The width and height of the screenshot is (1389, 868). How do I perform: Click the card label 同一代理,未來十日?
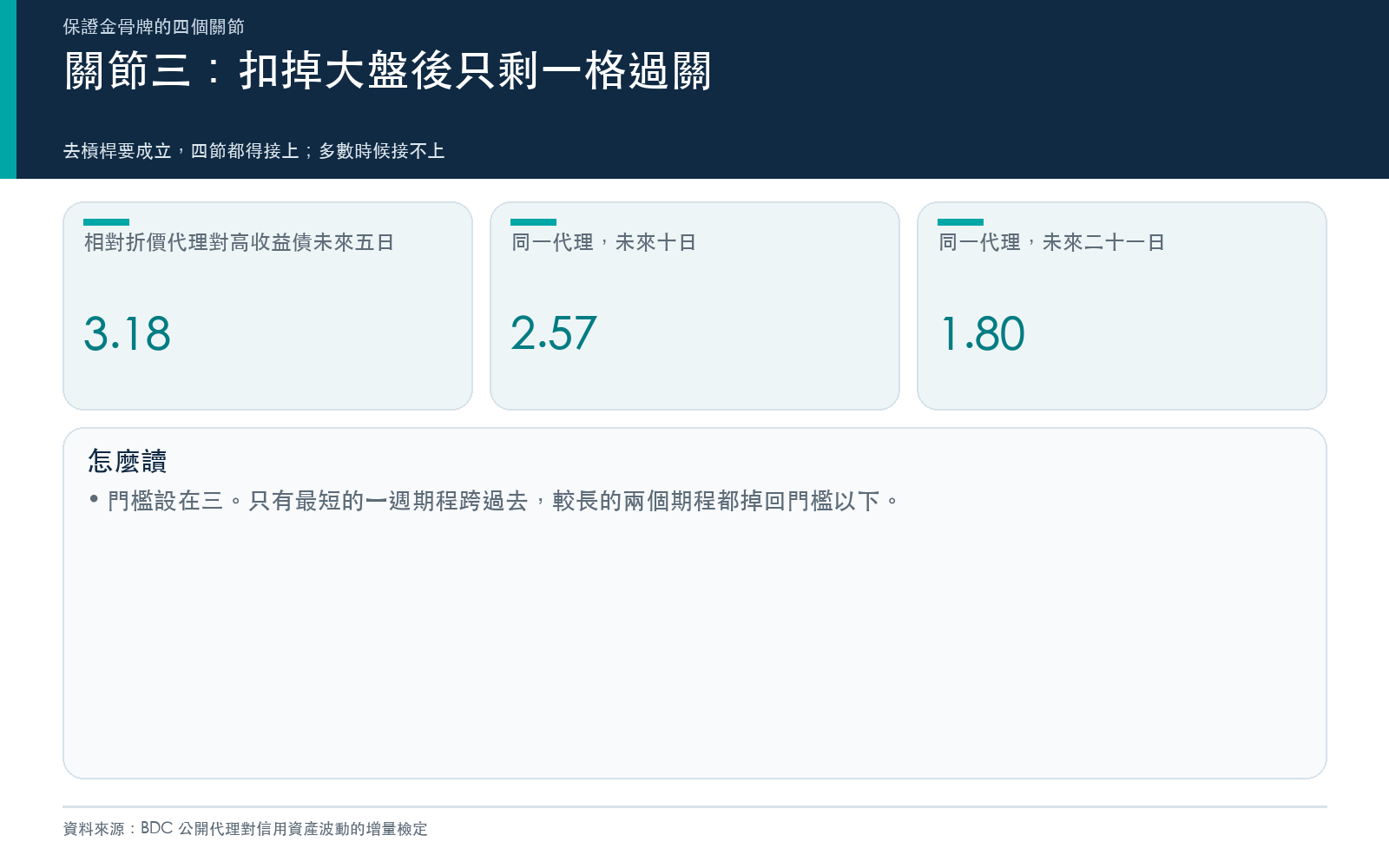pyautogui.click(x=603, y=242)
